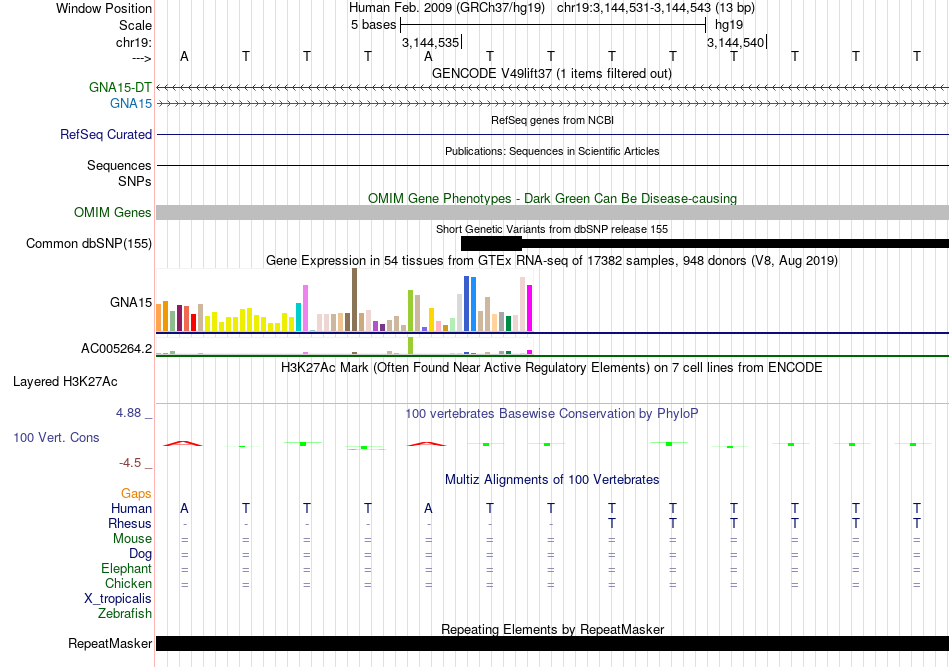
Task: Open Common dbSNP(155) track label
Action: click(89, 244)
